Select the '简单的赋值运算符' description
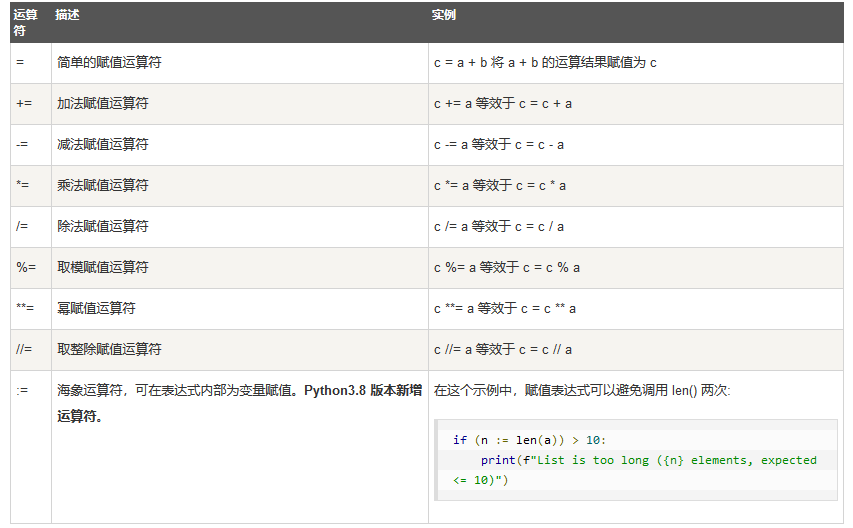Viewport: 853px width, 528px height. [109, 63]
